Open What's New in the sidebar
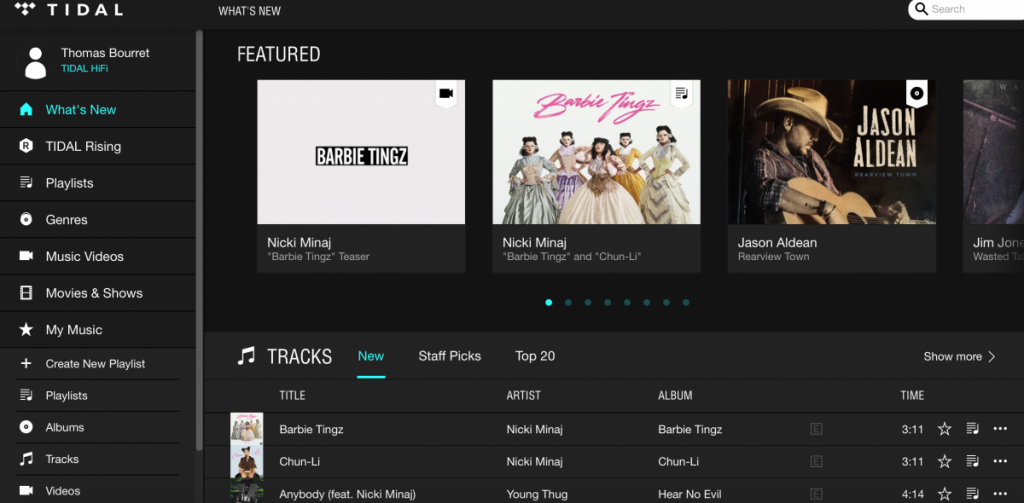 pos(81,110)
